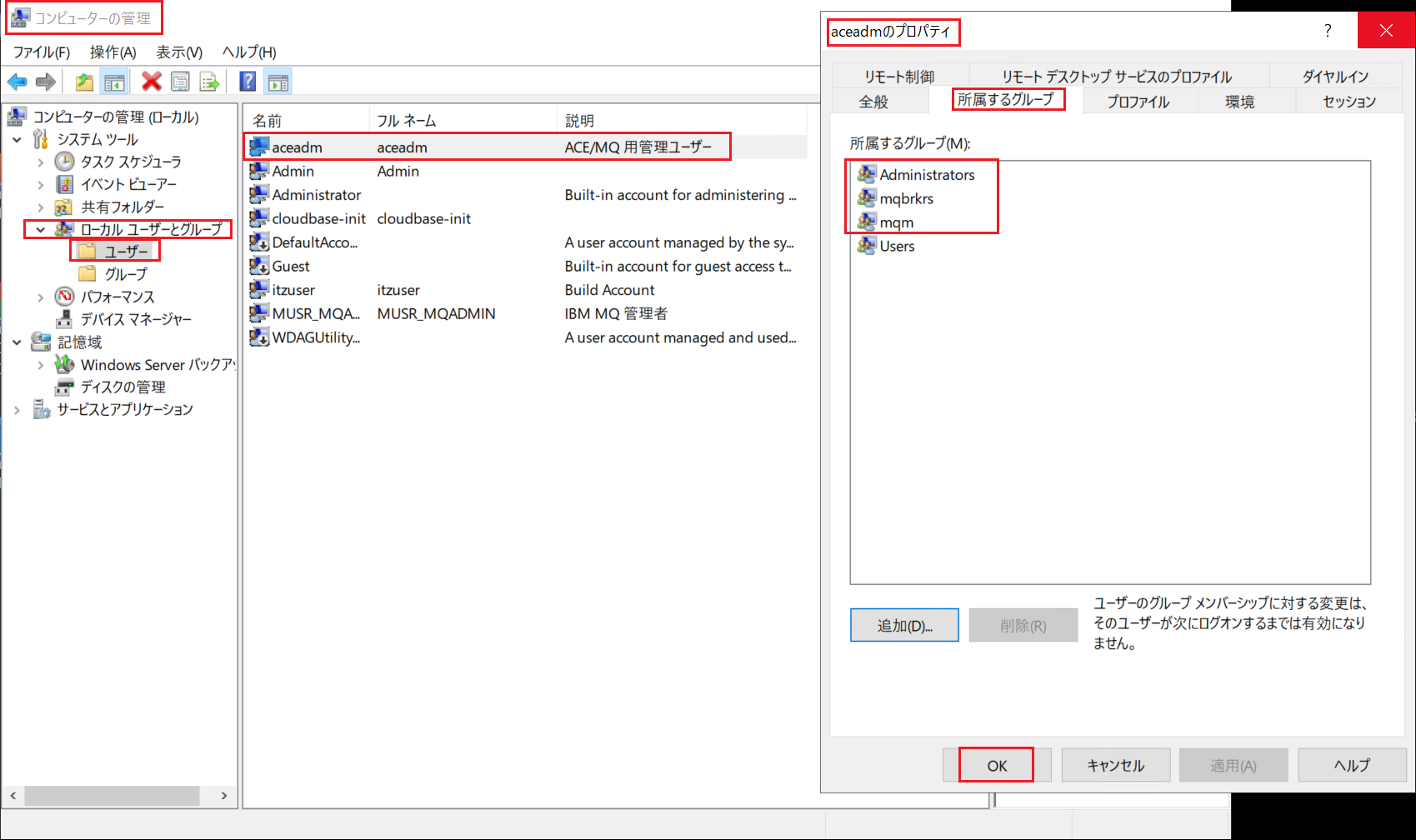Click the Back arrow toolbar icon

pyautogui.click(x=17, y=82)
